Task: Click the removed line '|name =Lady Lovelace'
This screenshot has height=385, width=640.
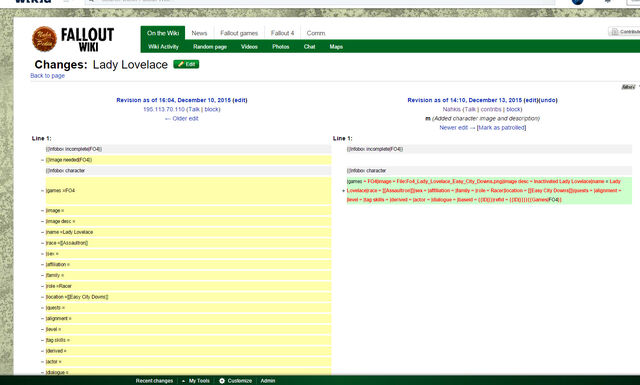Action: [x=188, y=232]
